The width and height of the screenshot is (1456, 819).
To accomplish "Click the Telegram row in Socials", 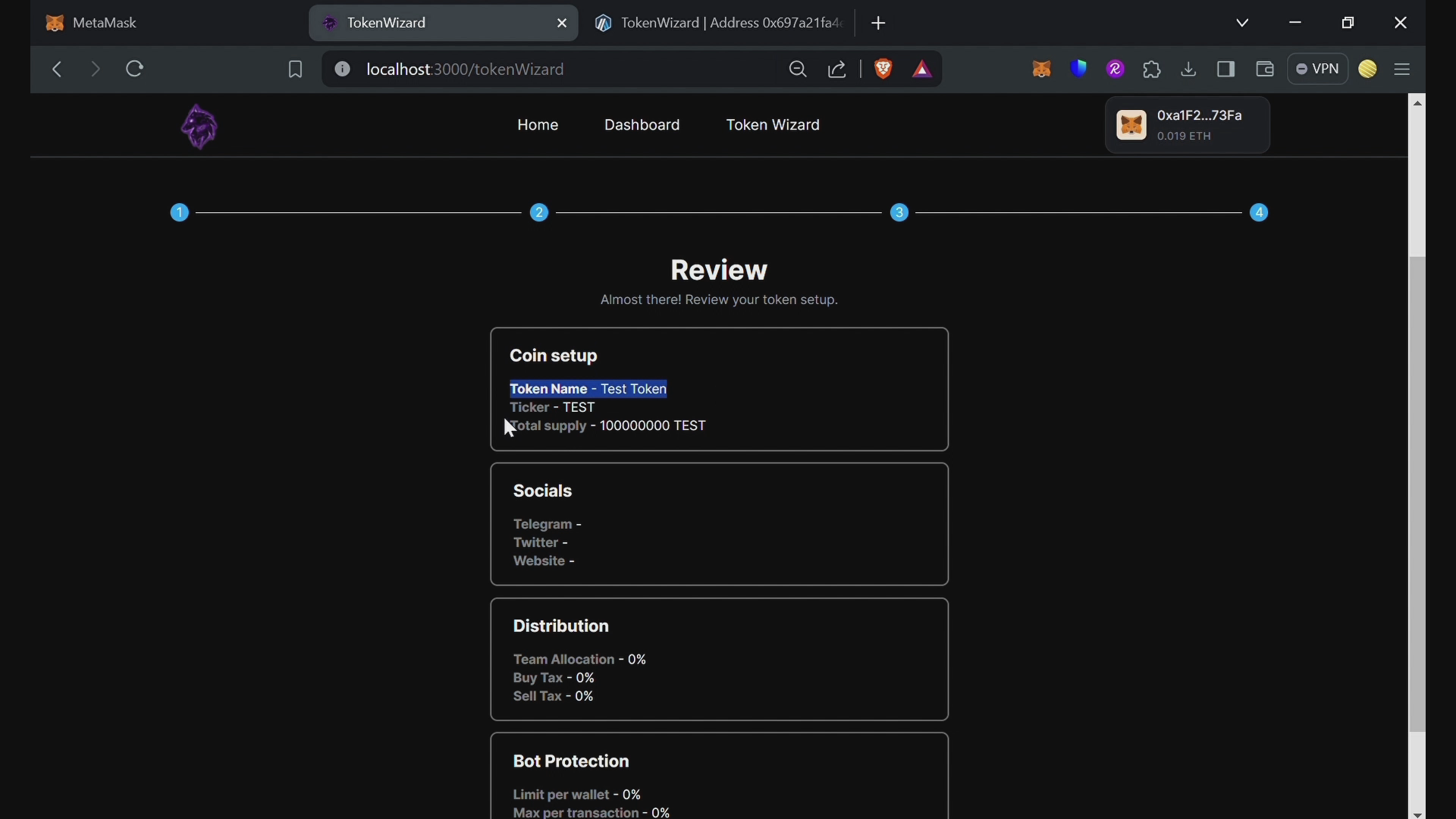I will tap(548, 525).
